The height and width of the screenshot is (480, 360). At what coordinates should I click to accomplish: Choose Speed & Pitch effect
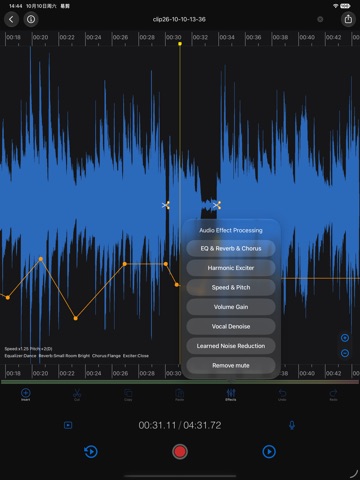pyautogui.click(x=231, y=287)
